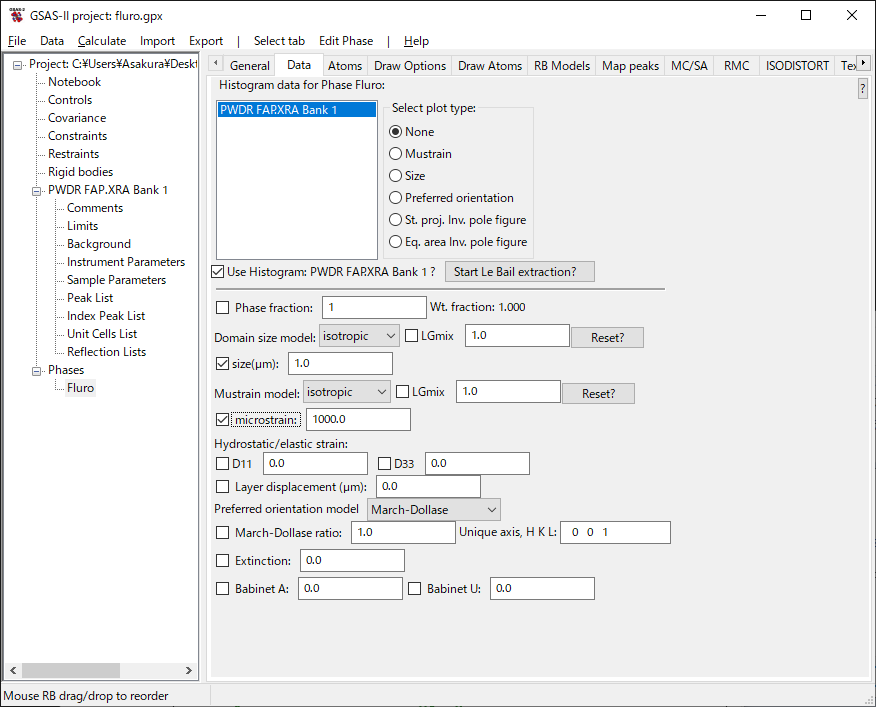The image size is (876, 707).
Task: Open the Domain size model dropdown
Action: 359,336
